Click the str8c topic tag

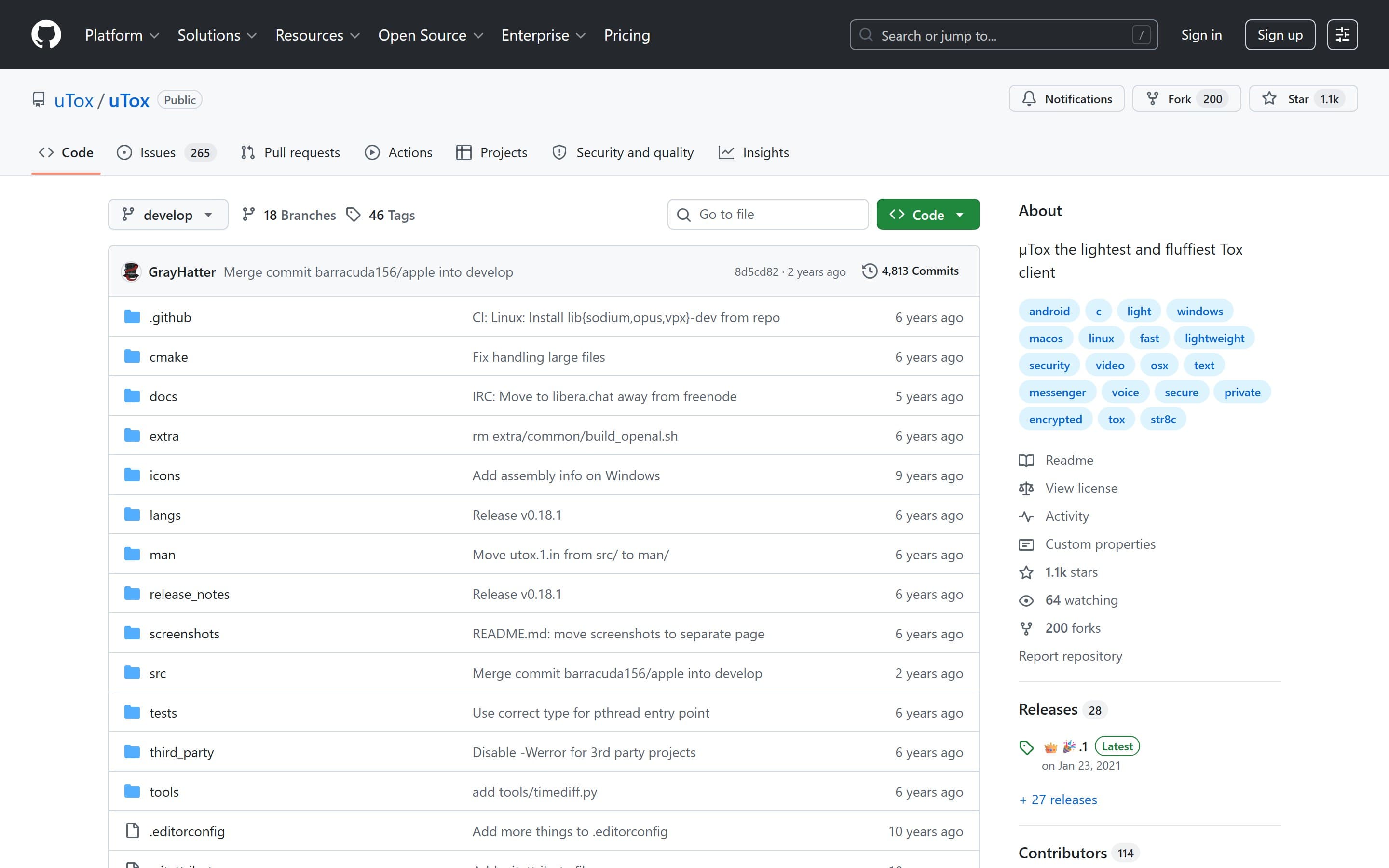pyautogui.click(x=1163, y=419)
